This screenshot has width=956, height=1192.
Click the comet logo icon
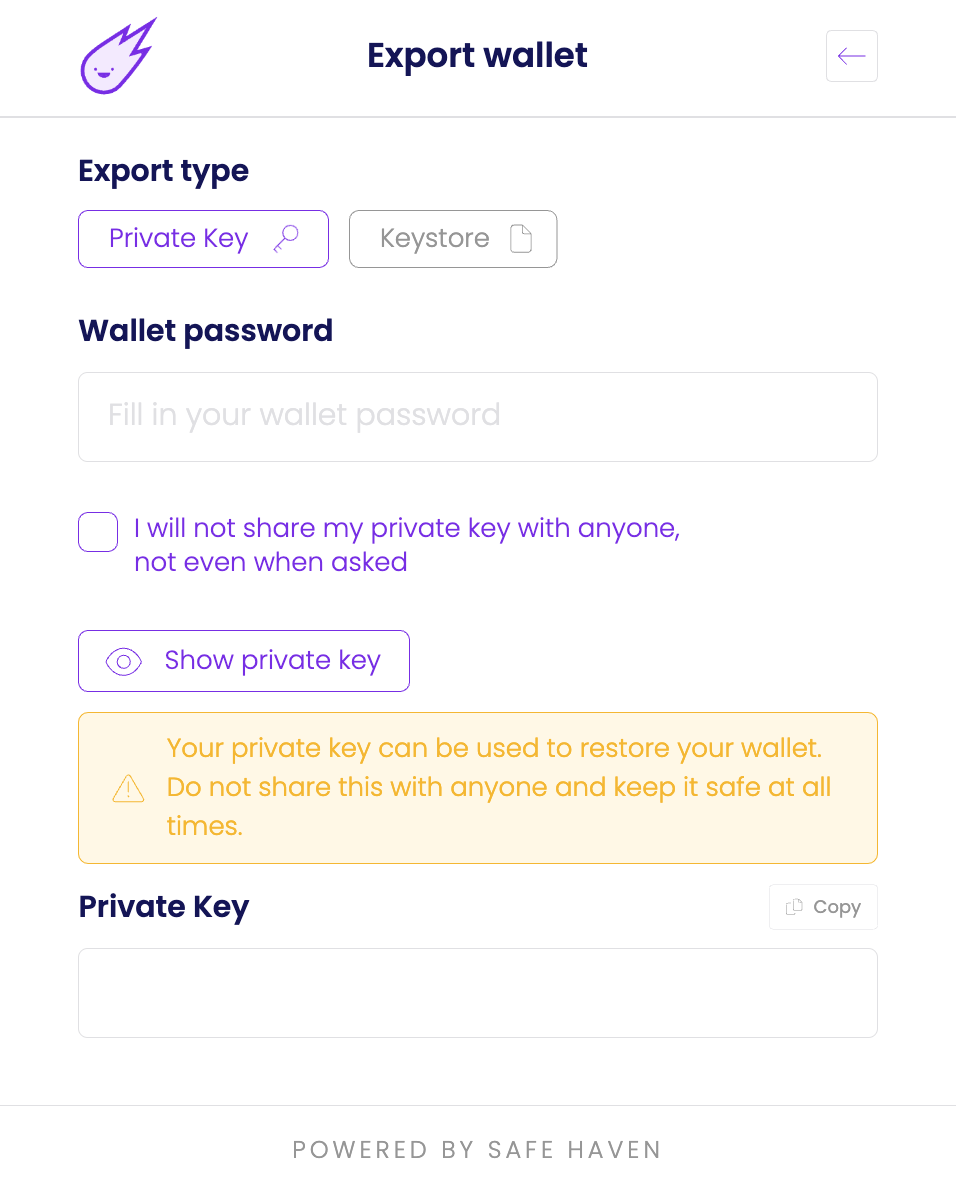118,57
